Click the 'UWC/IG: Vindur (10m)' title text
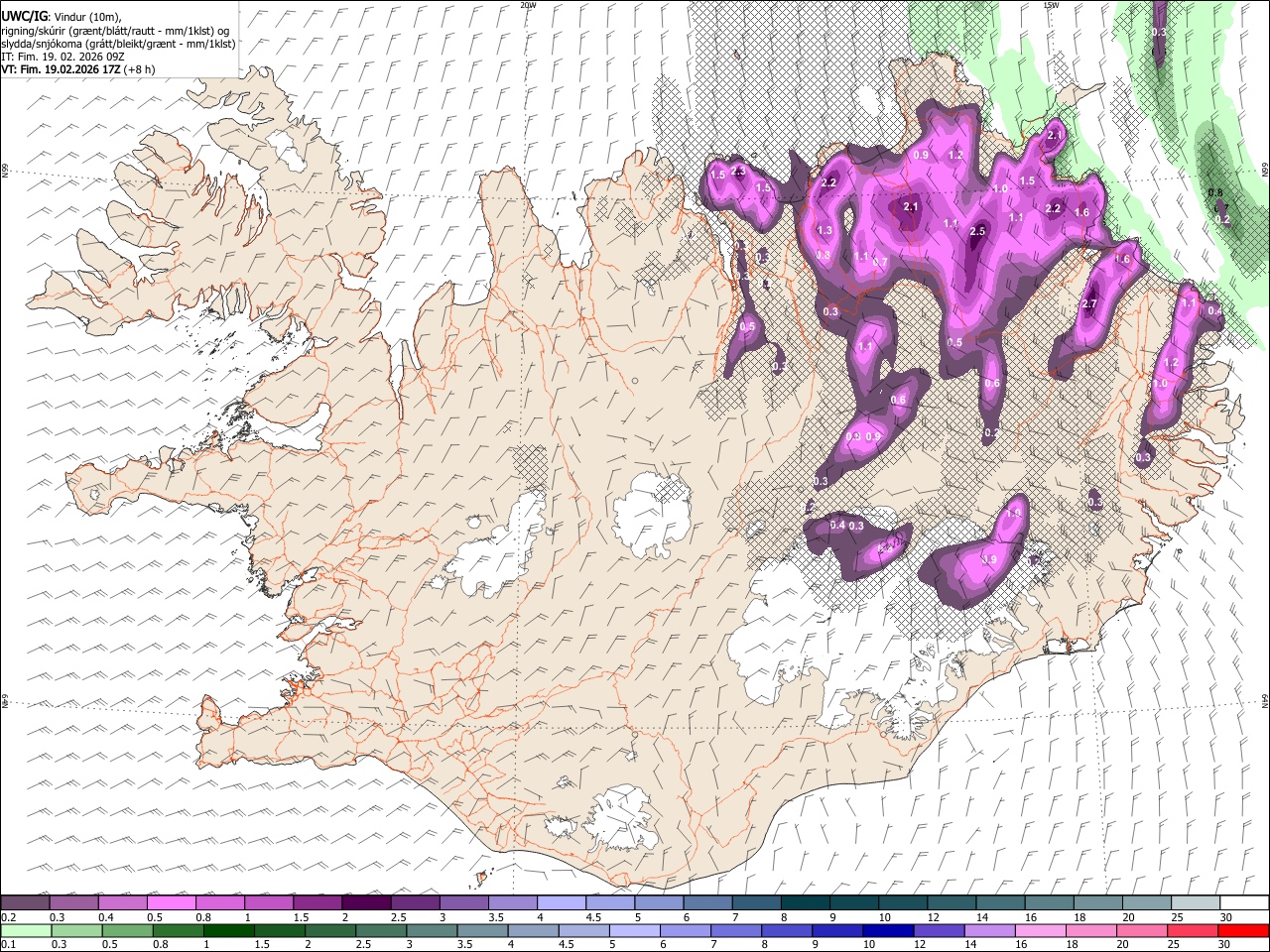 click(61, 17)
